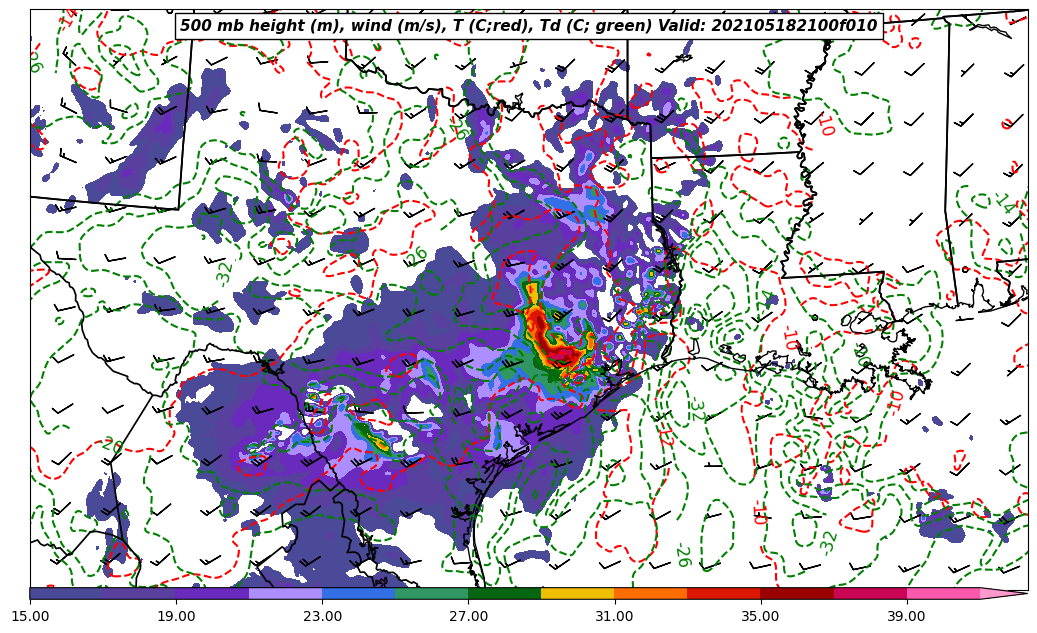Click the 35.00 colorbar tick label
The height and width of the screenshot is (633, 1037).
(x=761, y=616)
